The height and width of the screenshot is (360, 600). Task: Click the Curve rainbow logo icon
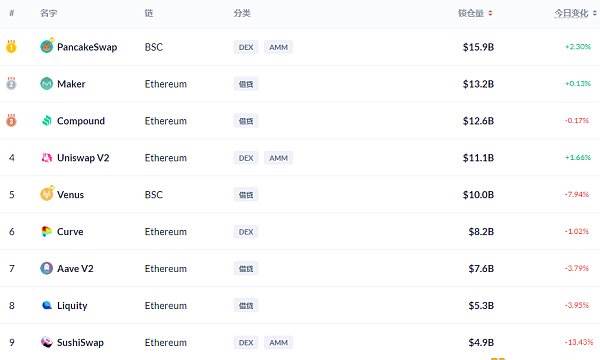[47, 231]
